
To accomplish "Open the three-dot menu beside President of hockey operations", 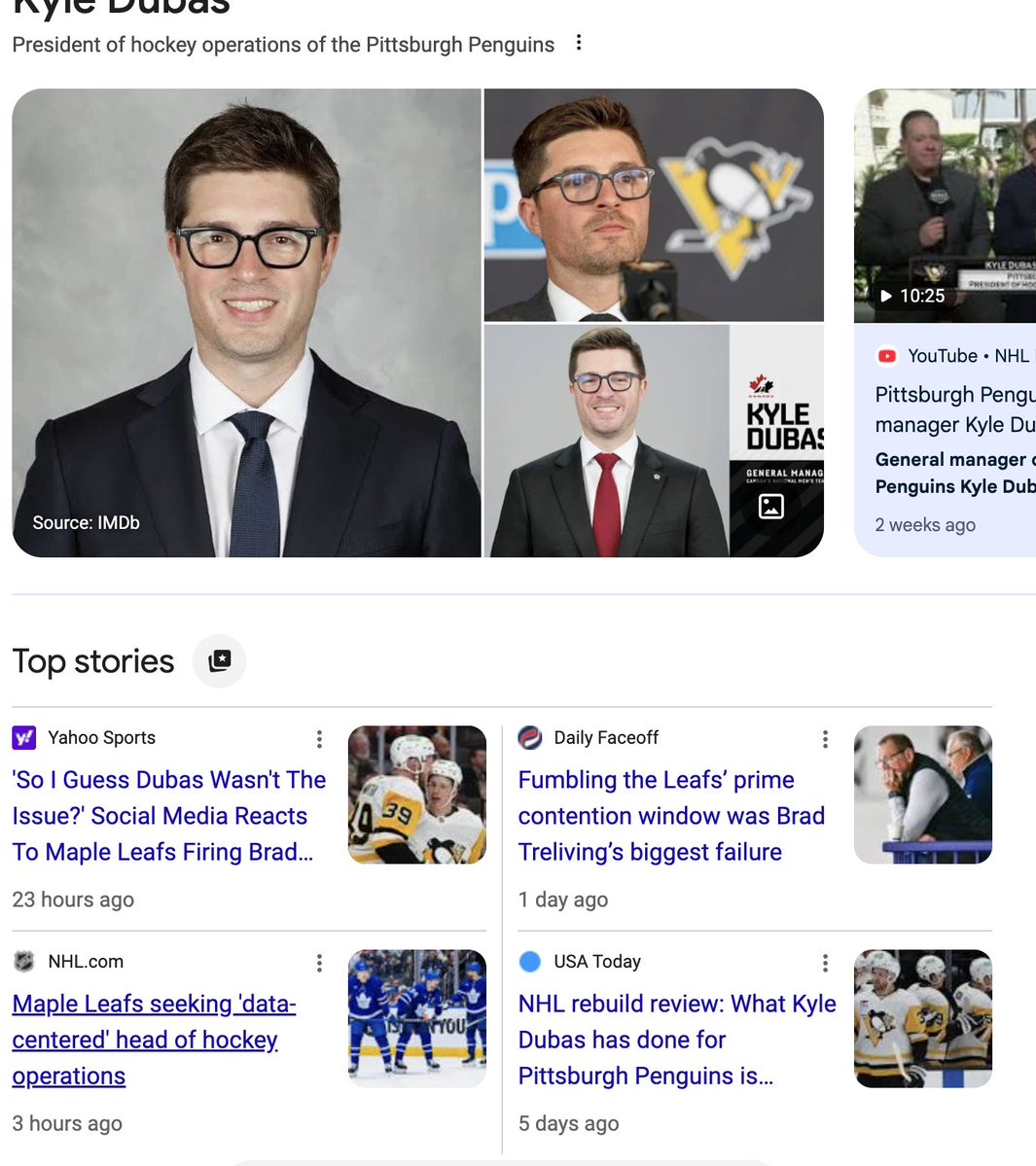I will coord(579,43).
